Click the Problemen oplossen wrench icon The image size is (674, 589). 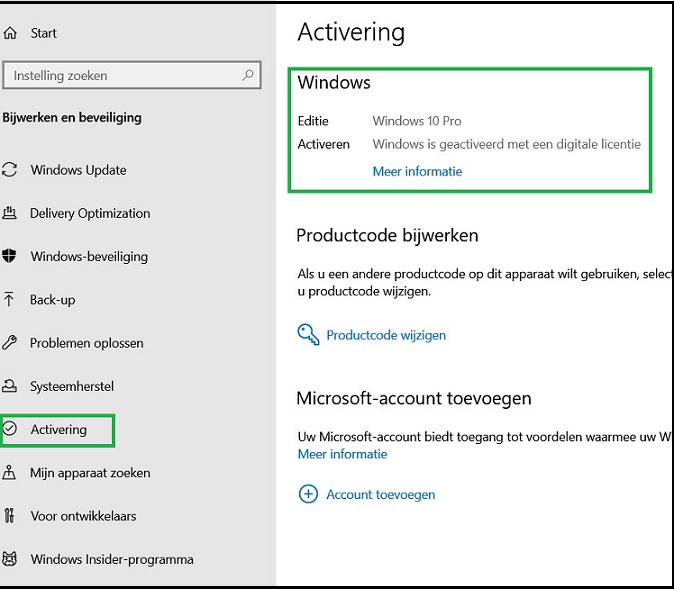click(x=9, y=343)
